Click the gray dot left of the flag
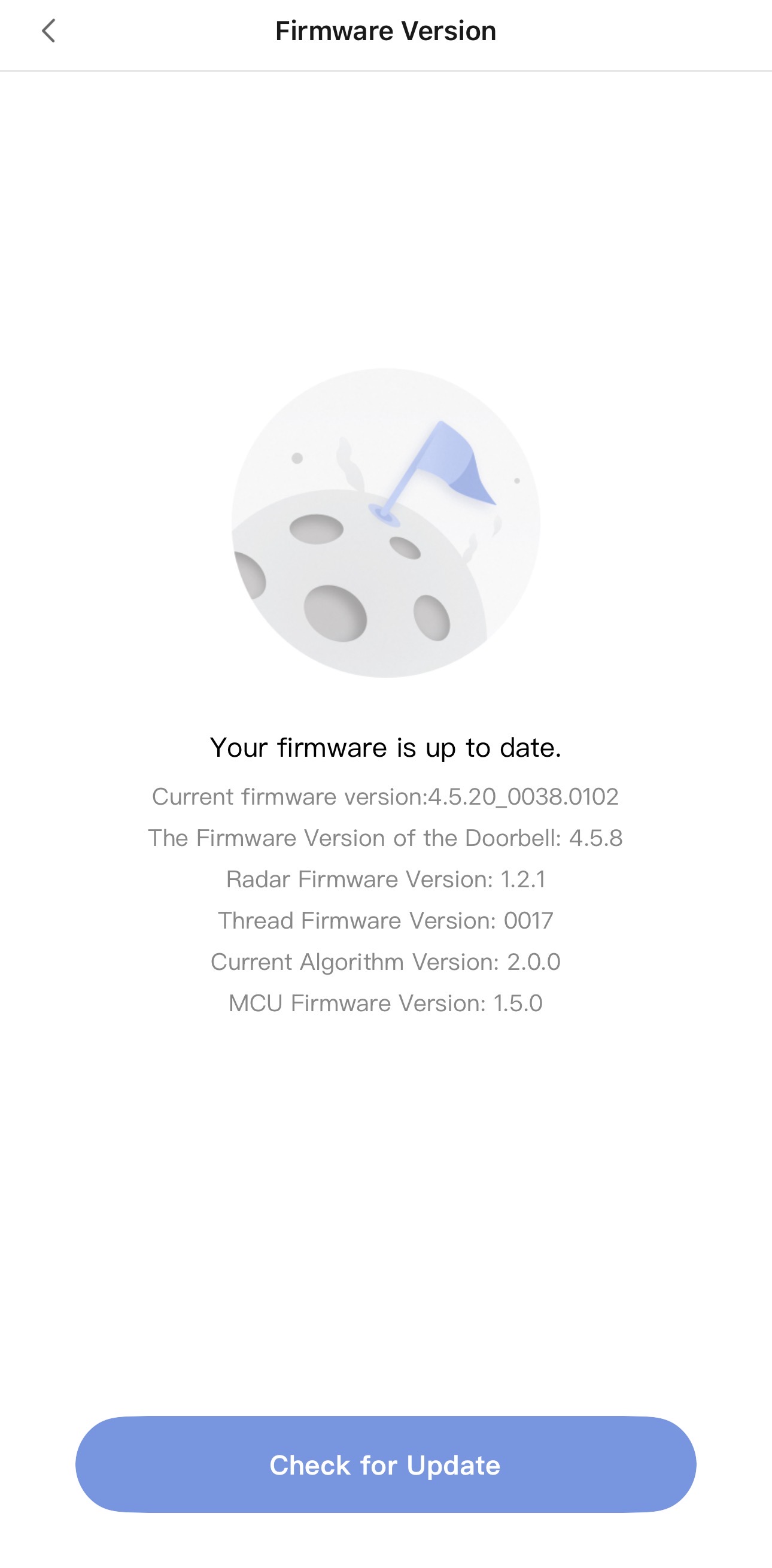Viewport: 772px width, 1568px height. 297,458
